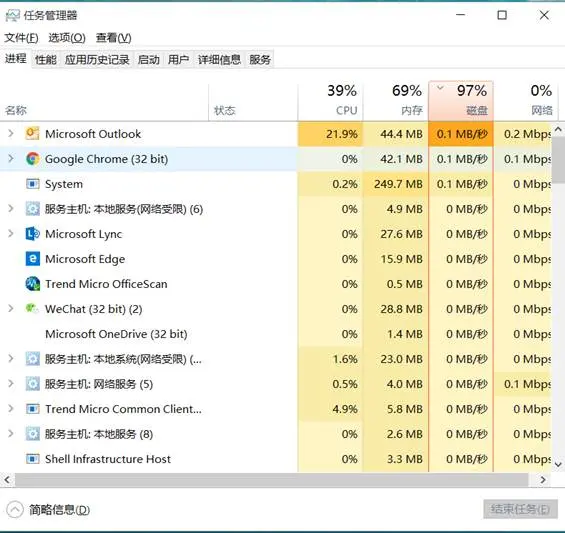Click the Trend Micro Common Client icon
Viewport: 565px width, 533px height.
32,409
